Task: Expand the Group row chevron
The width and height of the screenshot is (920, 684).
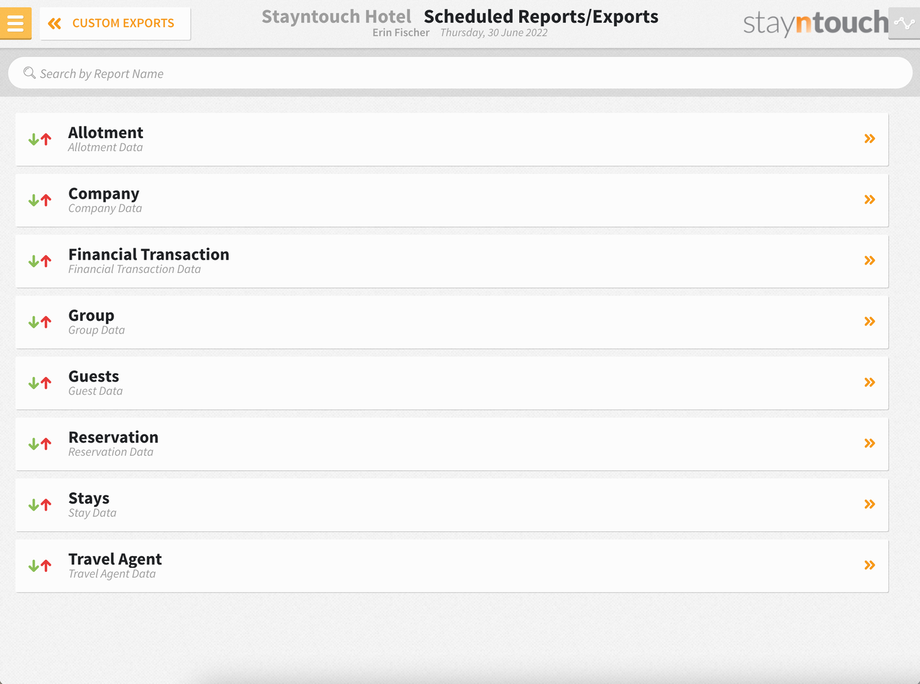Action: 870,321
